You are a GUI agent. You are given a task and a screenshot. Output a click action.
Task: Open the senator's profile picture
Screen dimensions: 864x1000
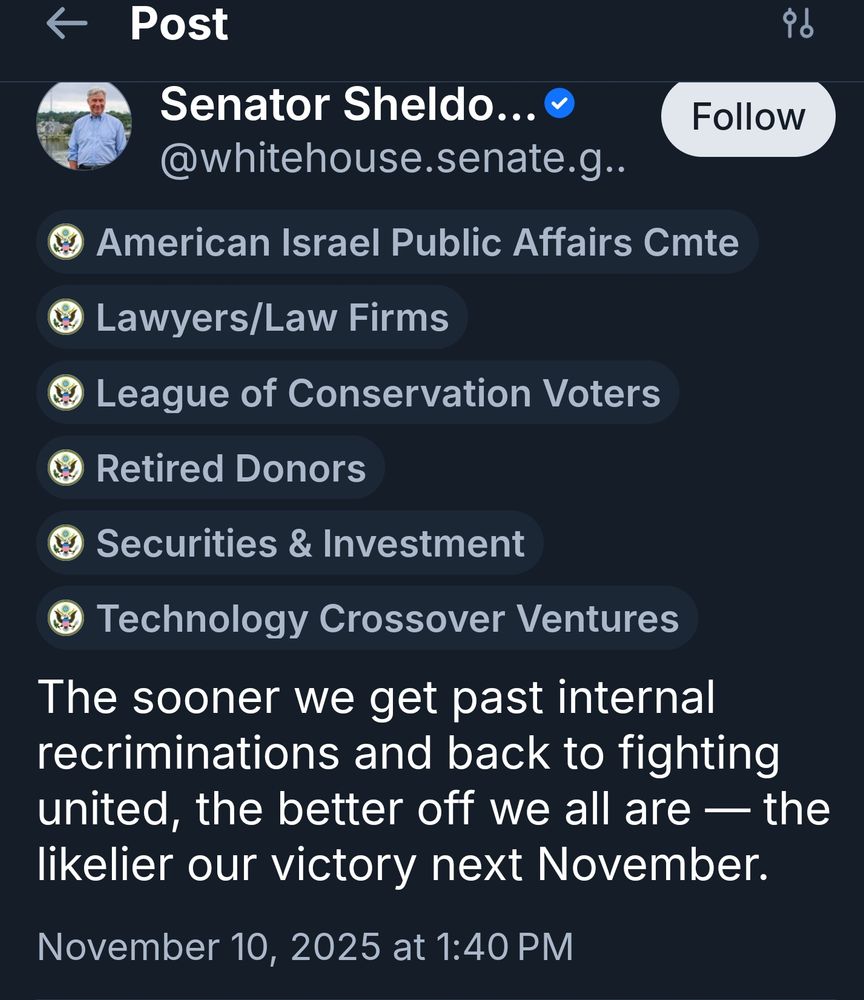click(x=84, y=126)
